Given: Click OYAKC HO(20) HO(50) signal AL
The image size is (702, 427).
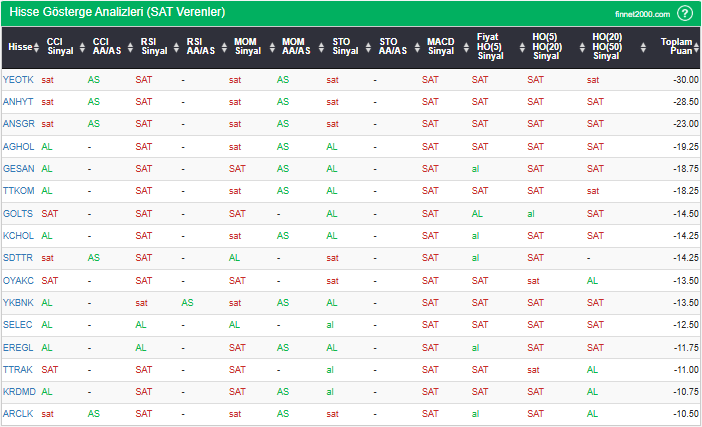Looking at the screenshot, I should click(592, 281).
